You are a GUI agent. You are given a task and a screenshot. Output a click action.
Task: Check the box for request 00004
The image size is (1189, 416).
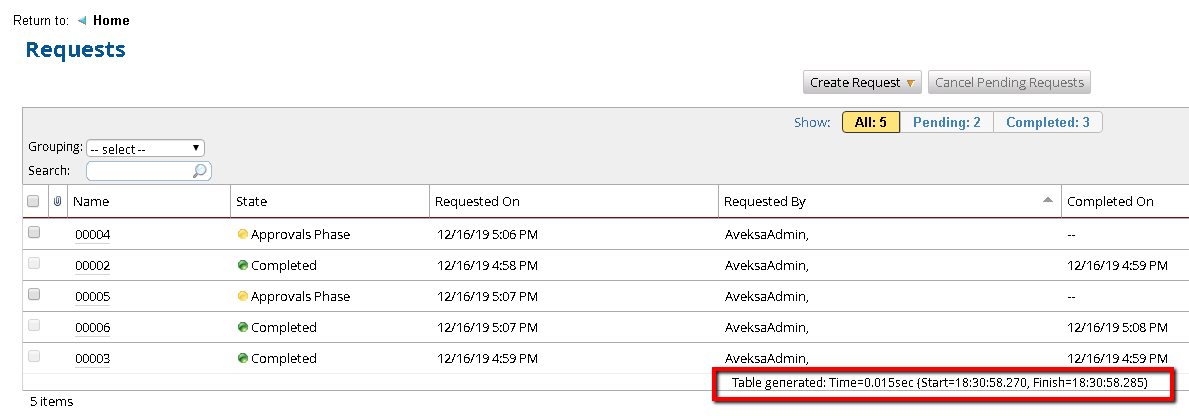click(x=34, y=233)
